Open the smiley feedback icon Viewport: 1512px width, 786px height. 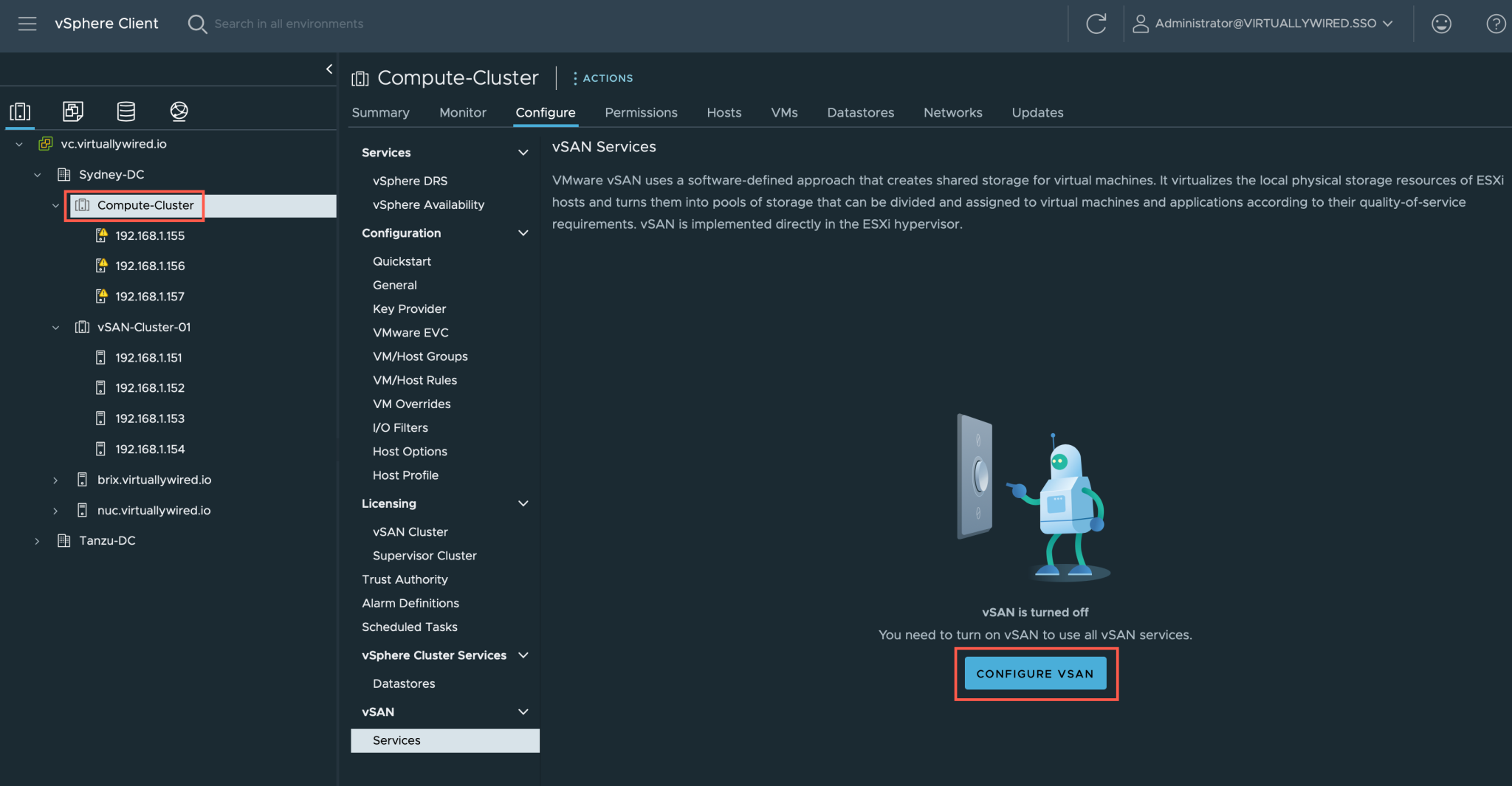(1441, 24)
